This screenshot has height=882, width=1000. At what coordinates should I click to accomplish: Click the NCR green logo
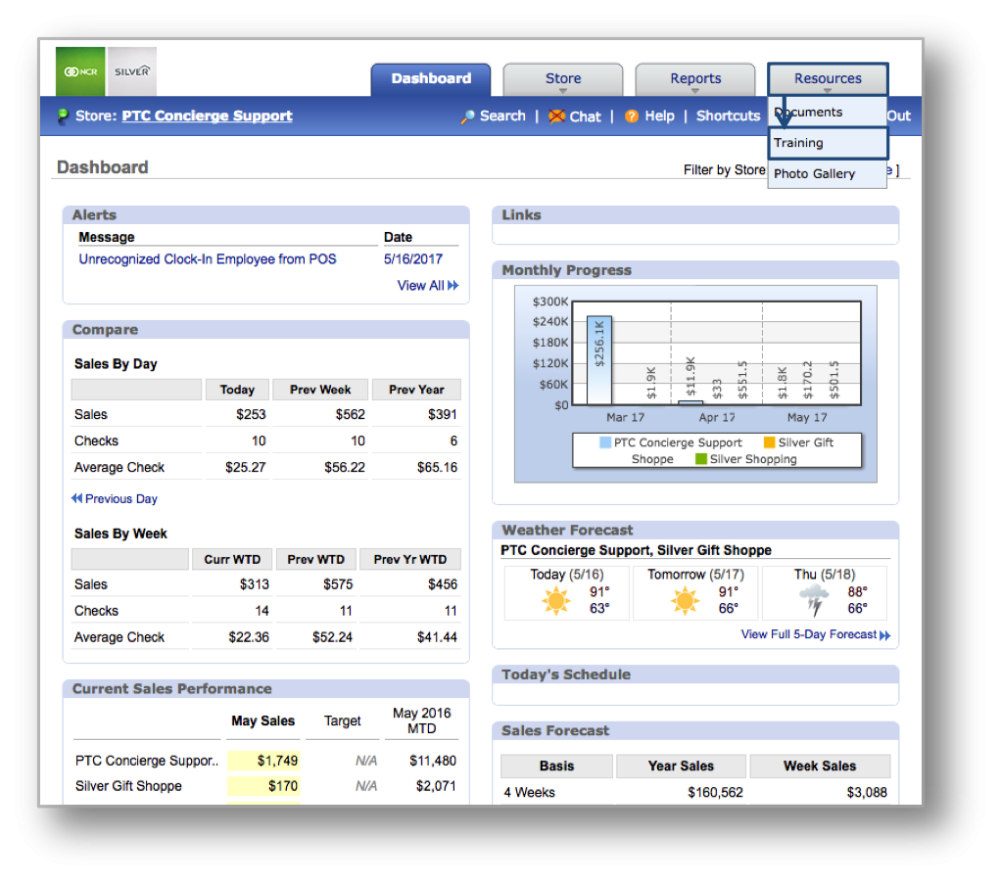[80, 71]
